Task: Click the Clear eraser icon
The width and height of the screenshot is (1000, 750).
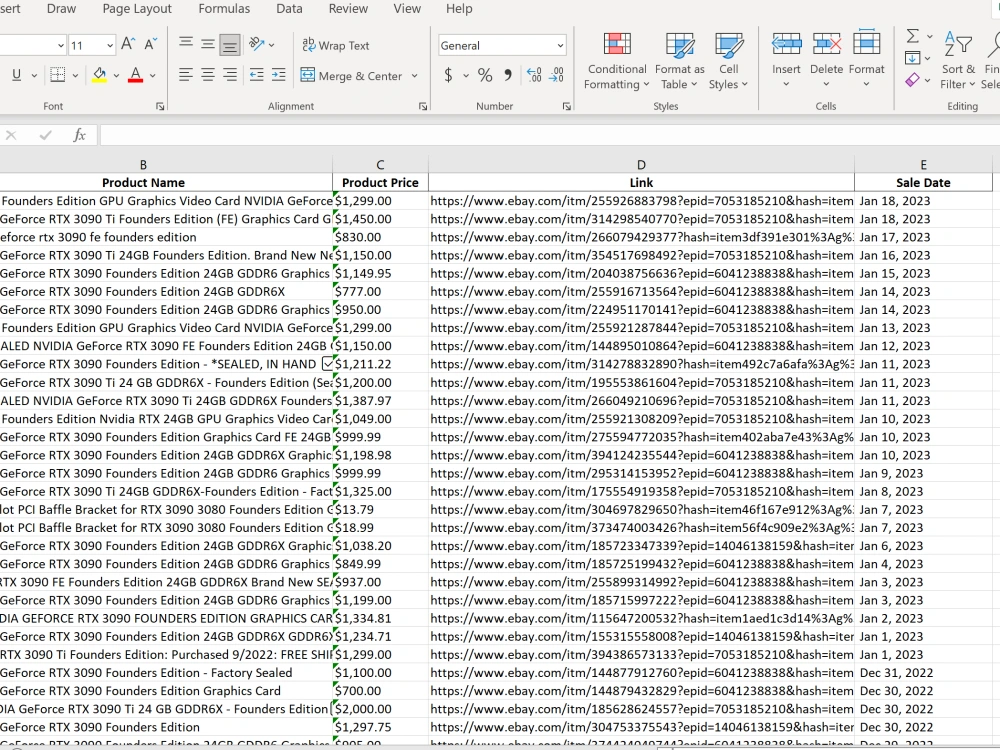Action: tap(912, 80)
